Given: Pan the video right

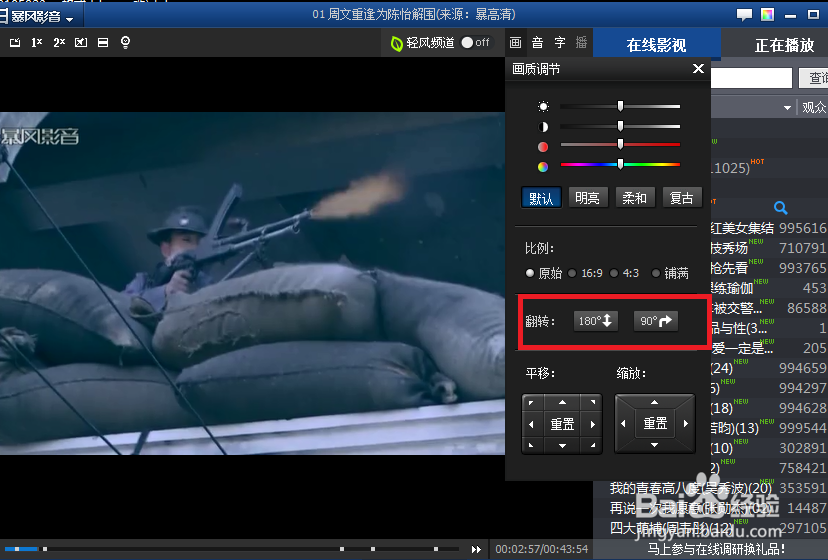Looking at the screenshot, I should click(593, 424).
